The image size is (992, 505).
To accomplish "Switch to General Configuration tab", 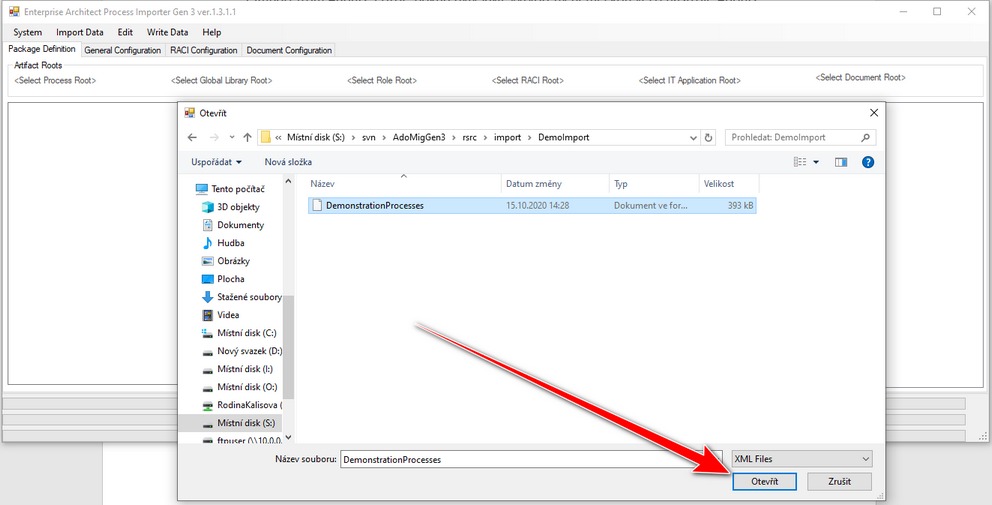I will coord(123,50).
